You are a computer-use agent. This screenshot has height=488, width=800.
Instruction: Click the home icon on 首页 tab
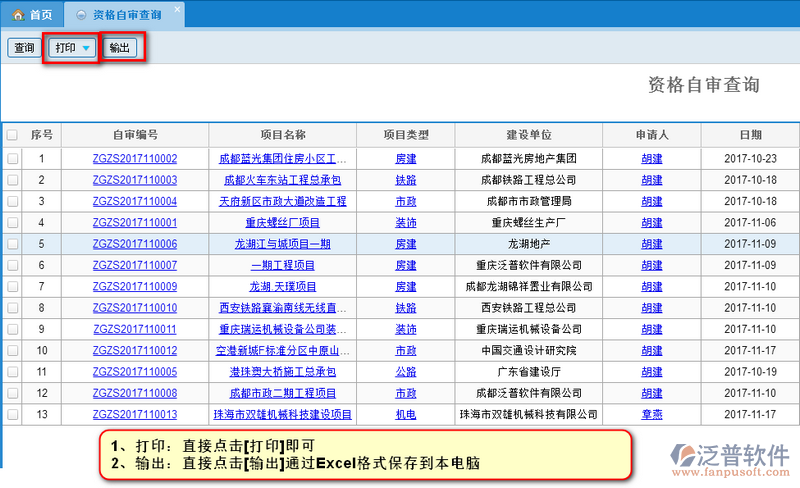click(18, 15)
